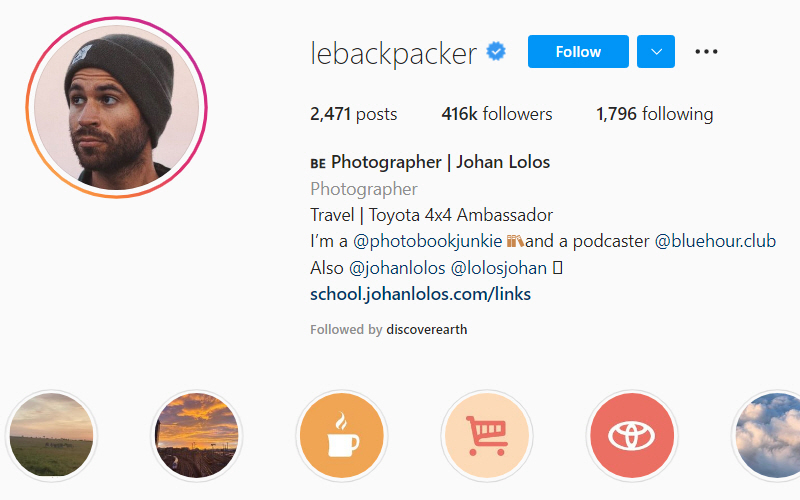Open the @bluehour.club mention
The width and height of the screenshot is (800, 500).
[x=715, y=241]
